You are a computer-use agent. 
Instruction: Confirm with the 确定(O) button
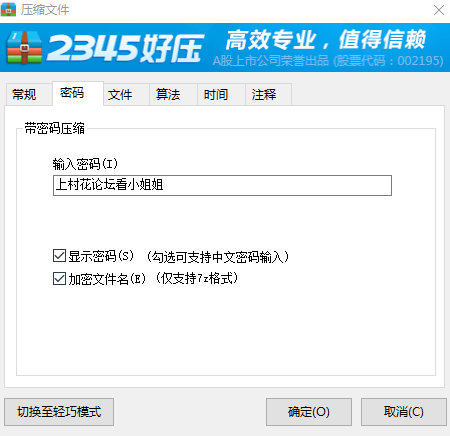pos(309,412)
